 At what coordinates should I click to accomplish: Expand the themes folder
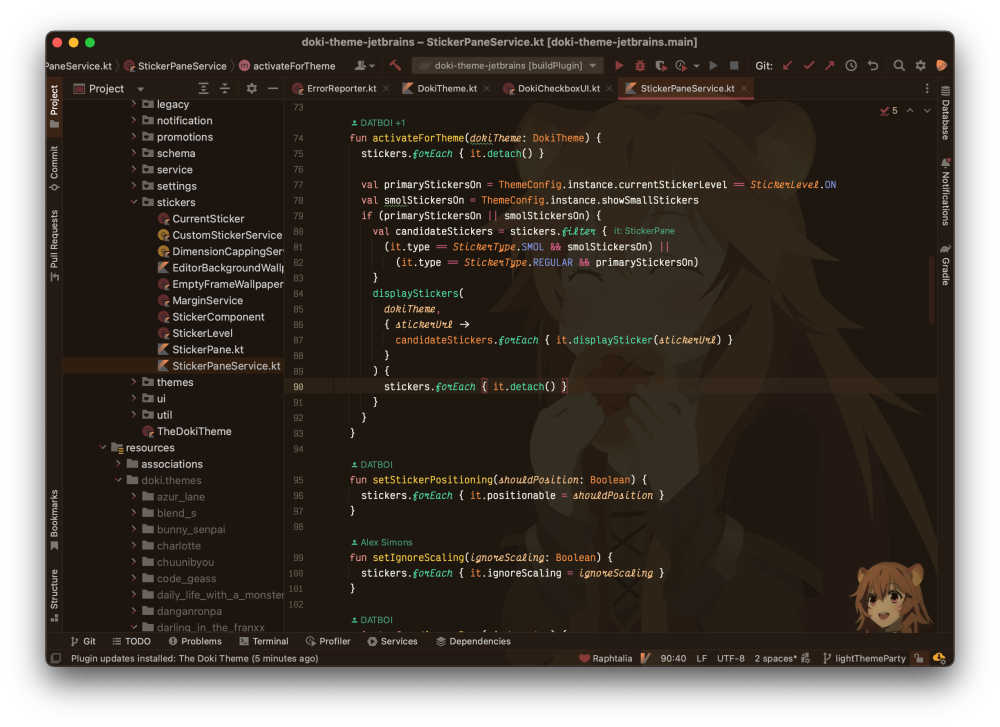[134, 382]
